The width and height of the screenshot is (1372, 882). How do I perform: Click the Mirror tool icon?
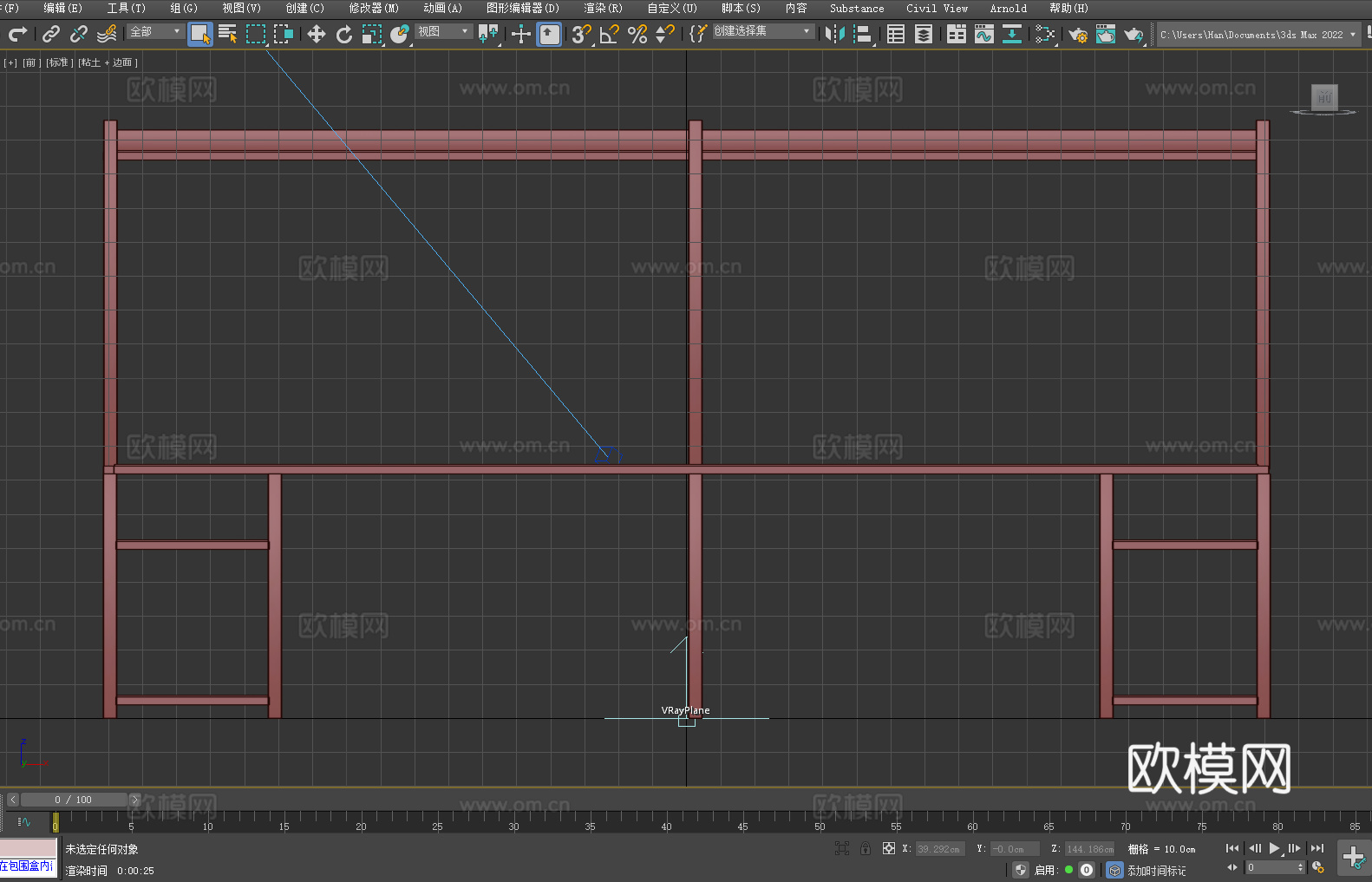point(835,34)
